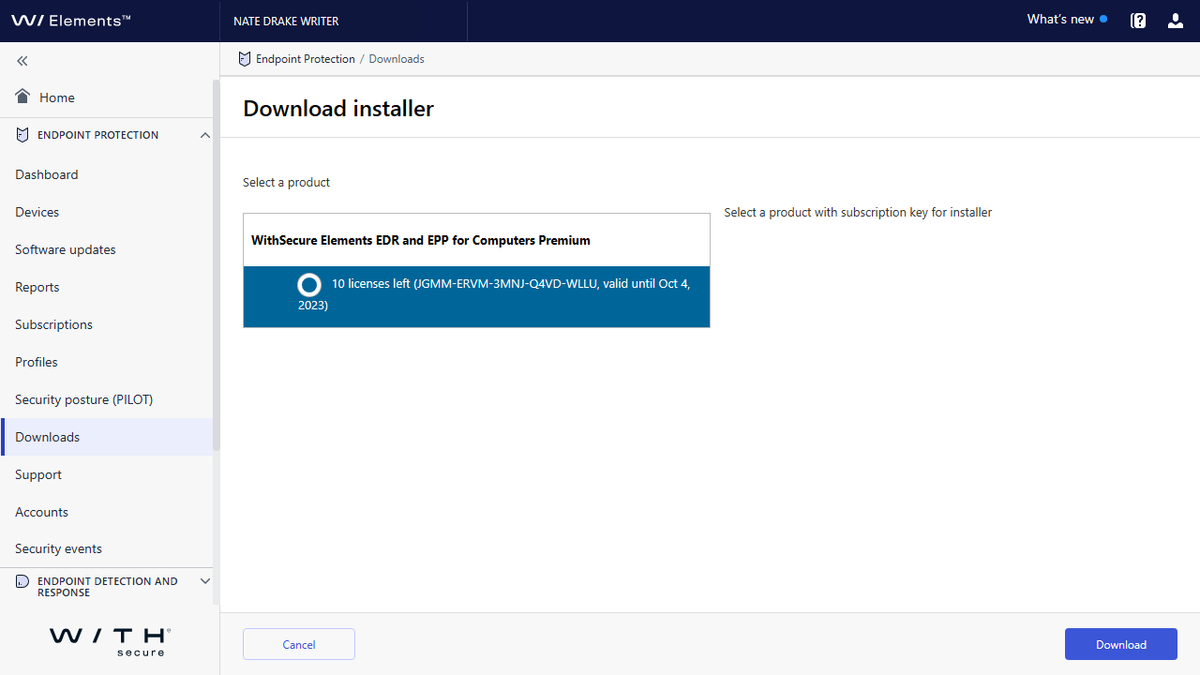Click the WithSecure logo at sidebar bottom
Screen dimensions: 1200x675
pos(108,640)
